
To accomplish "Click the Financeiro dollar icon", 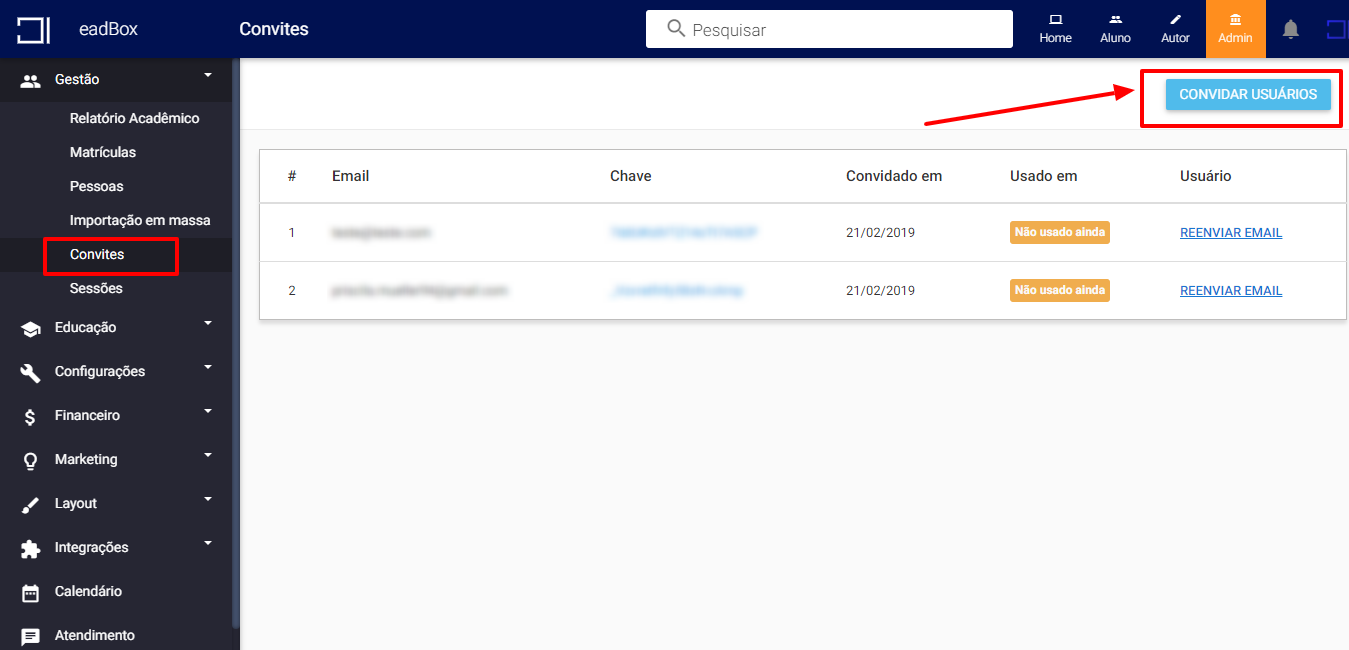I will tap(31, 416).
